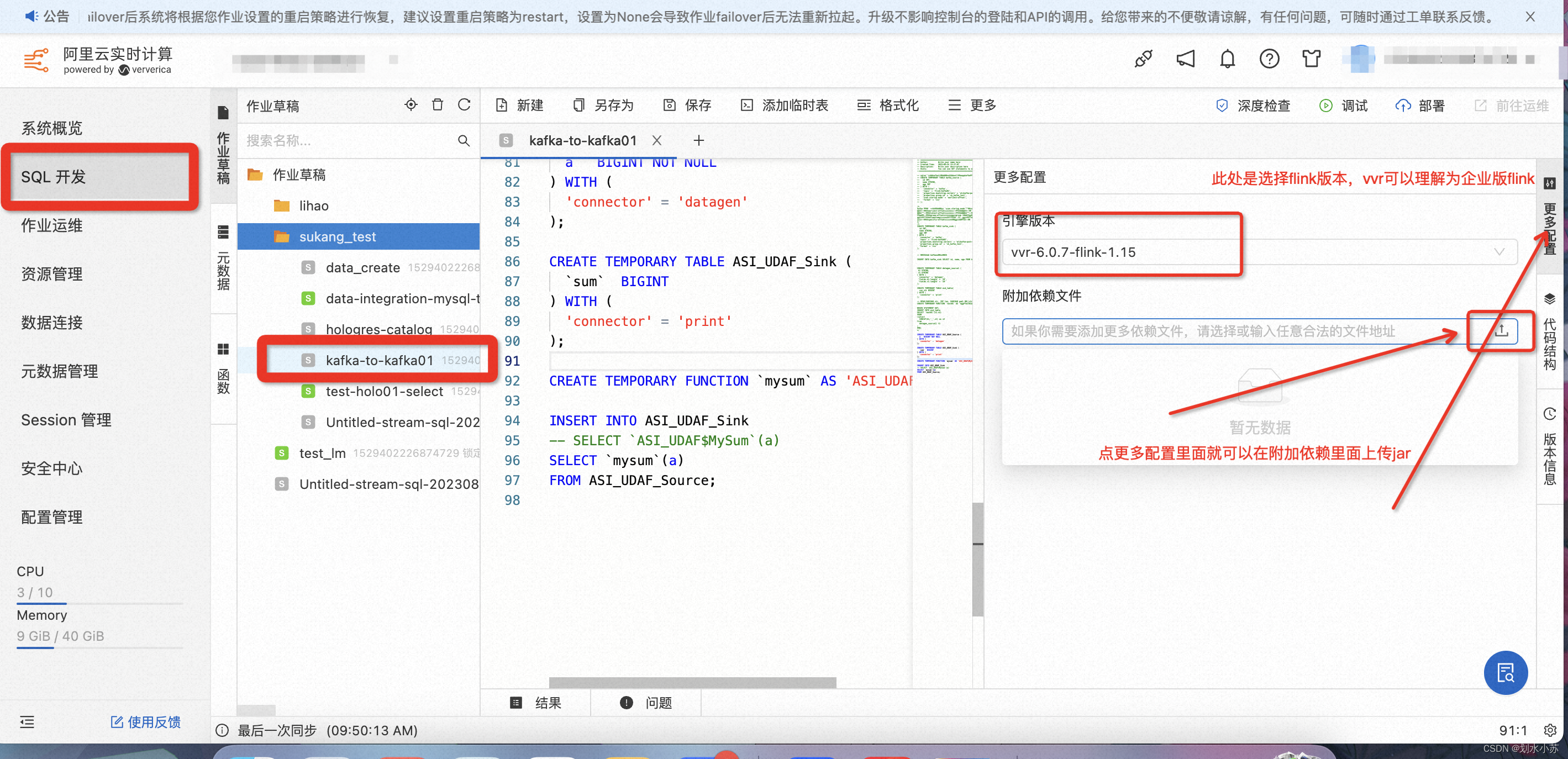Screen dimensions: 1568x759
Task: Click the editor horizontal scrollbar
Action: tap(692, 682)
